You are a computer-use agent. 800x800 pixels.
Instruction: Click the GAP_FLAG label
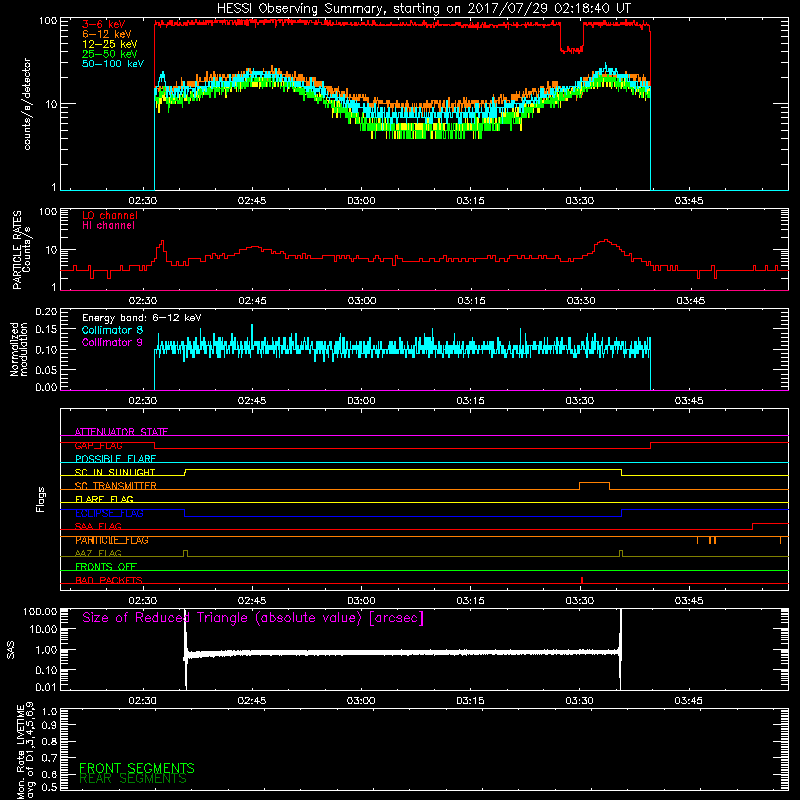tap(98, 445)
